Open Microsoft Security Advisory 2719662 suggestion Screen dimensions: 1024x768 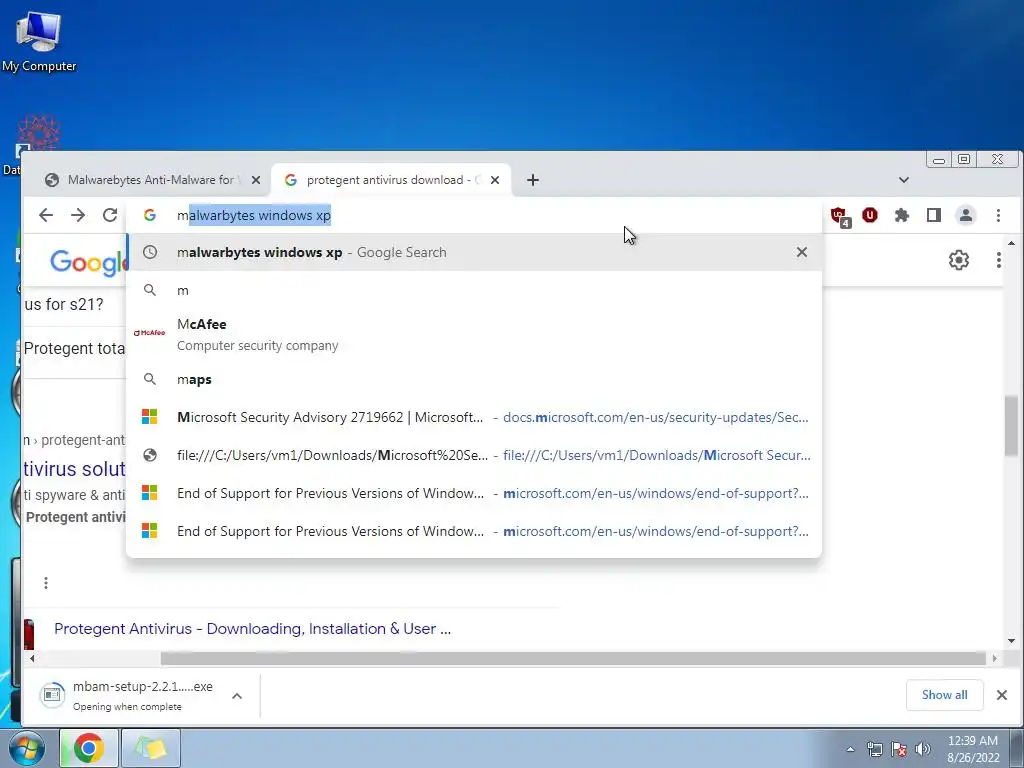click(x=474, y=417)
